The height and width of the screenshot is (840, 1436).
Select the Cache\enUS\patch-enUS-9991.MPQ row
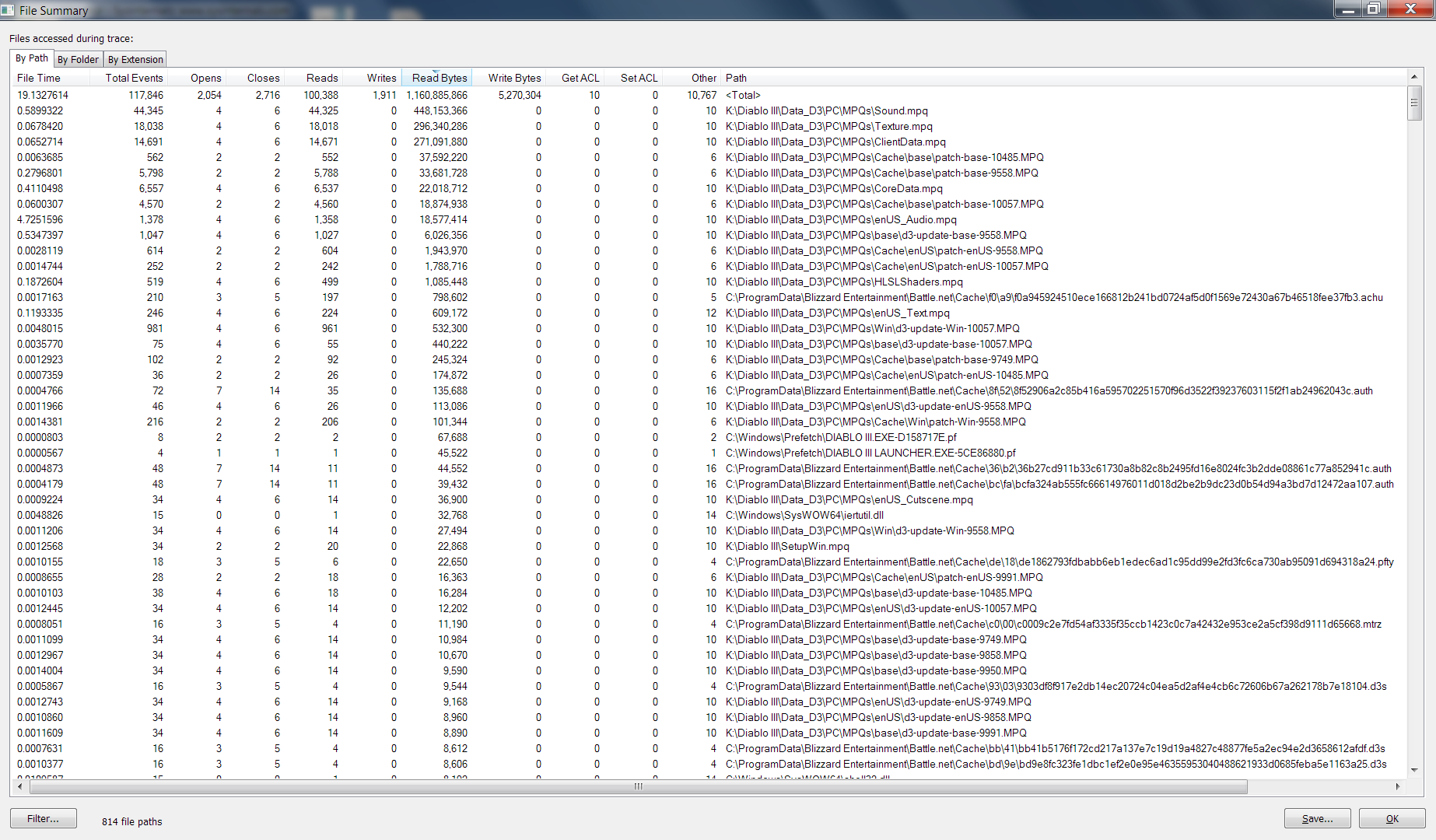click(x=709, y=577)
